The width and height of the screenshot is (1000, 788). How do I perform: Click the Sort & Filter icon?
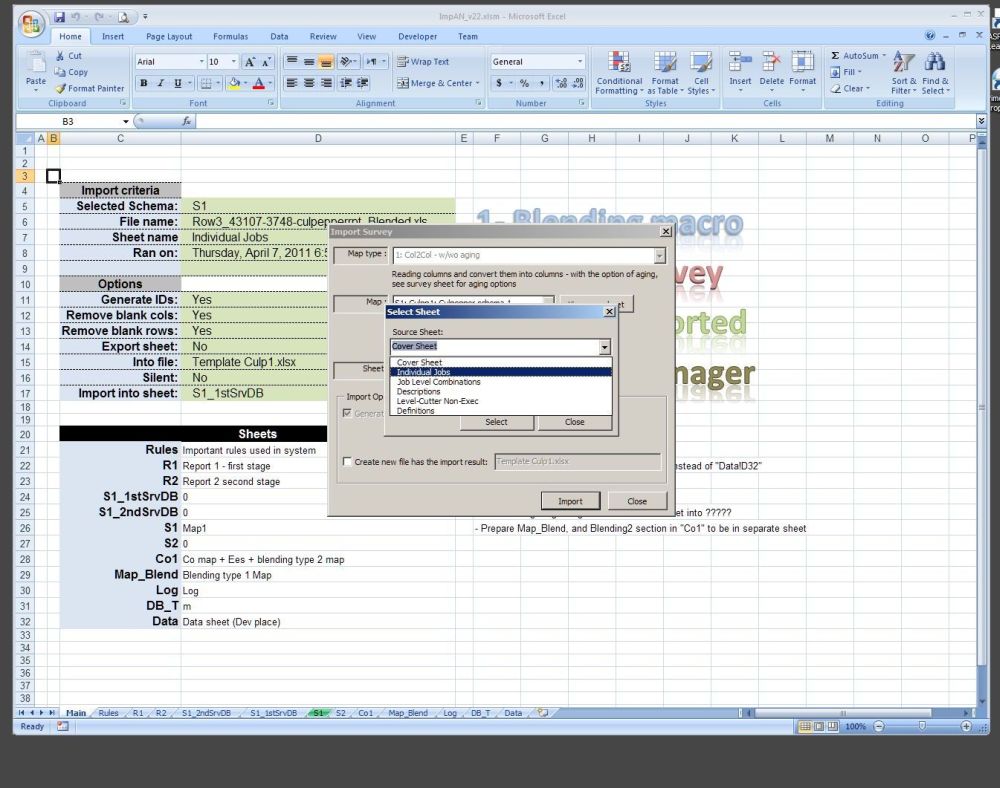[903, 62]
